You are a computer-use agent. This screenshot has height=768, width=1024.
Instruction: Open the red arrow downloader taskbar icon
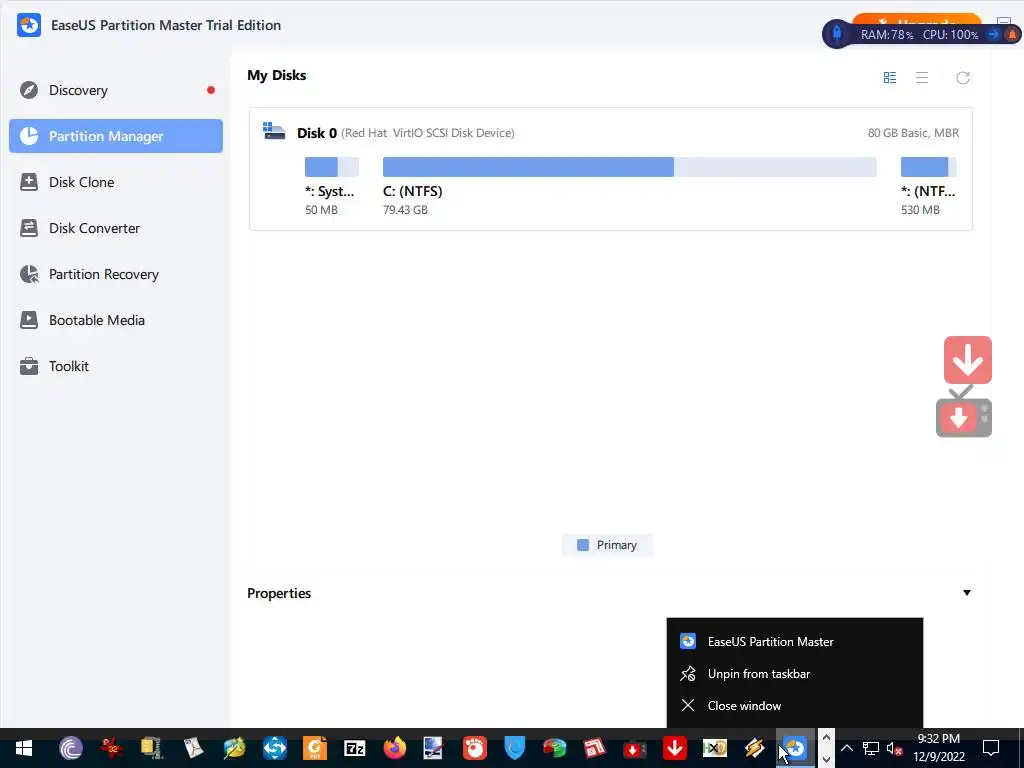[675, 748]
